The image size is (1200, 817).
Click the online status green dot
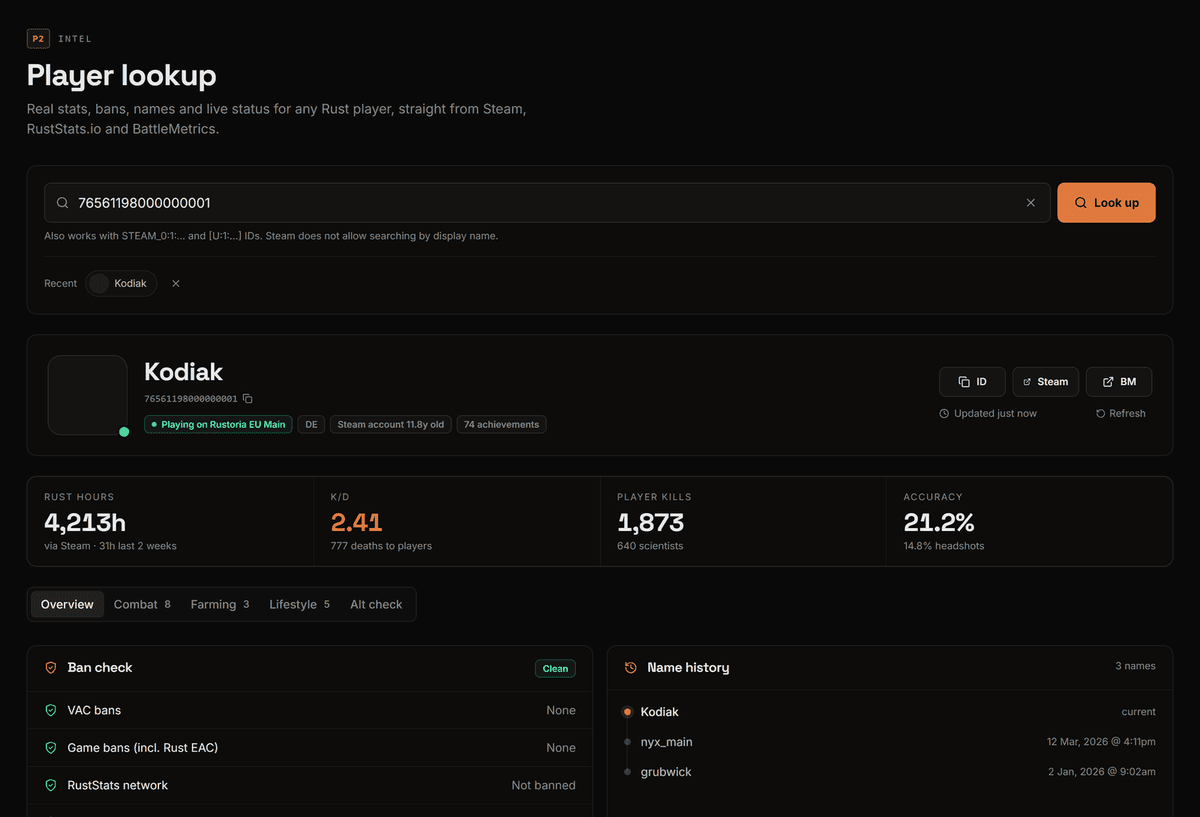[x=124, y=432]
